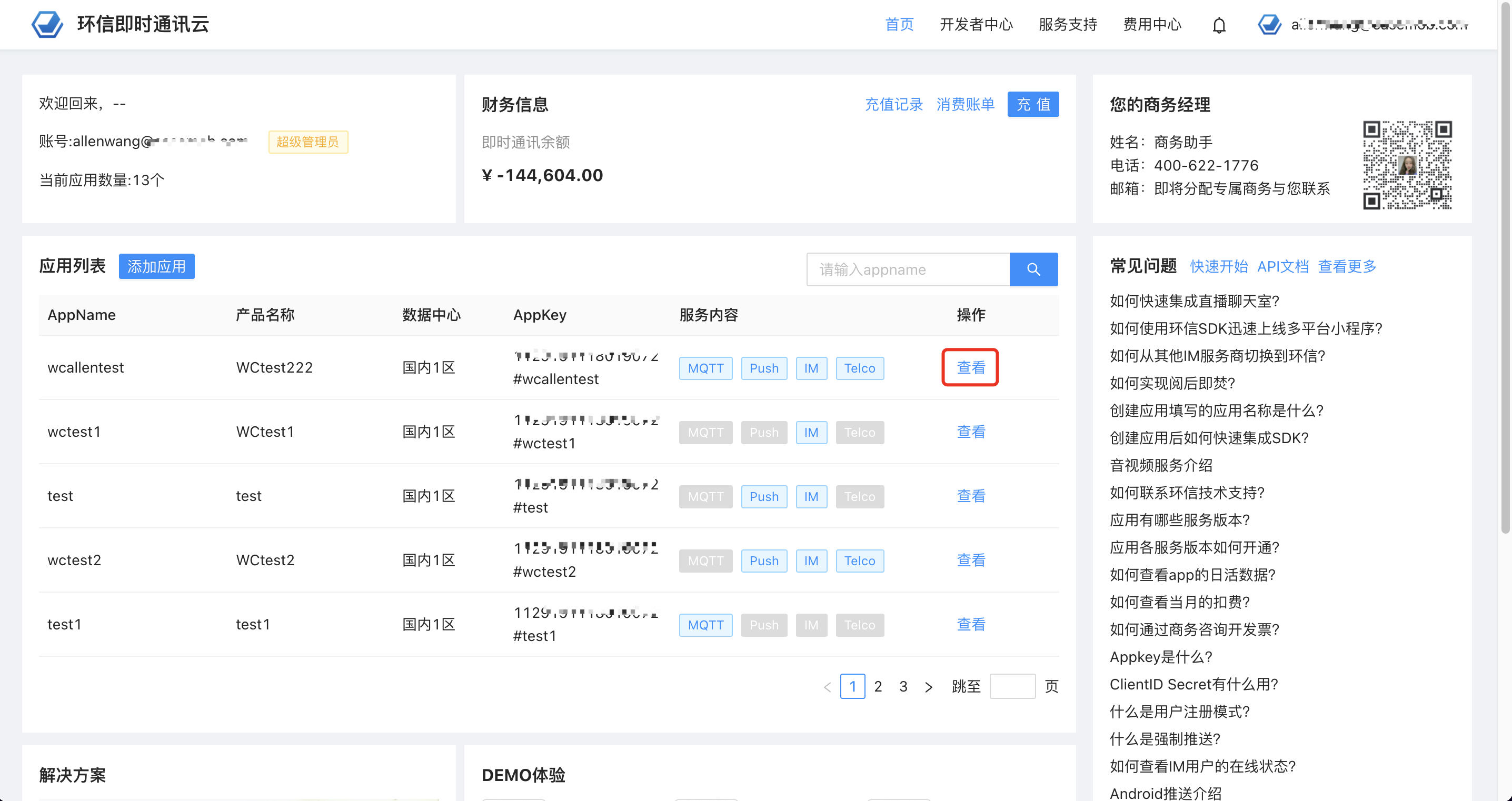Open FAQ 如何从其他IM服务商切换到环信?
This screenshot has width=1512, height=801.
(1217, 356)
